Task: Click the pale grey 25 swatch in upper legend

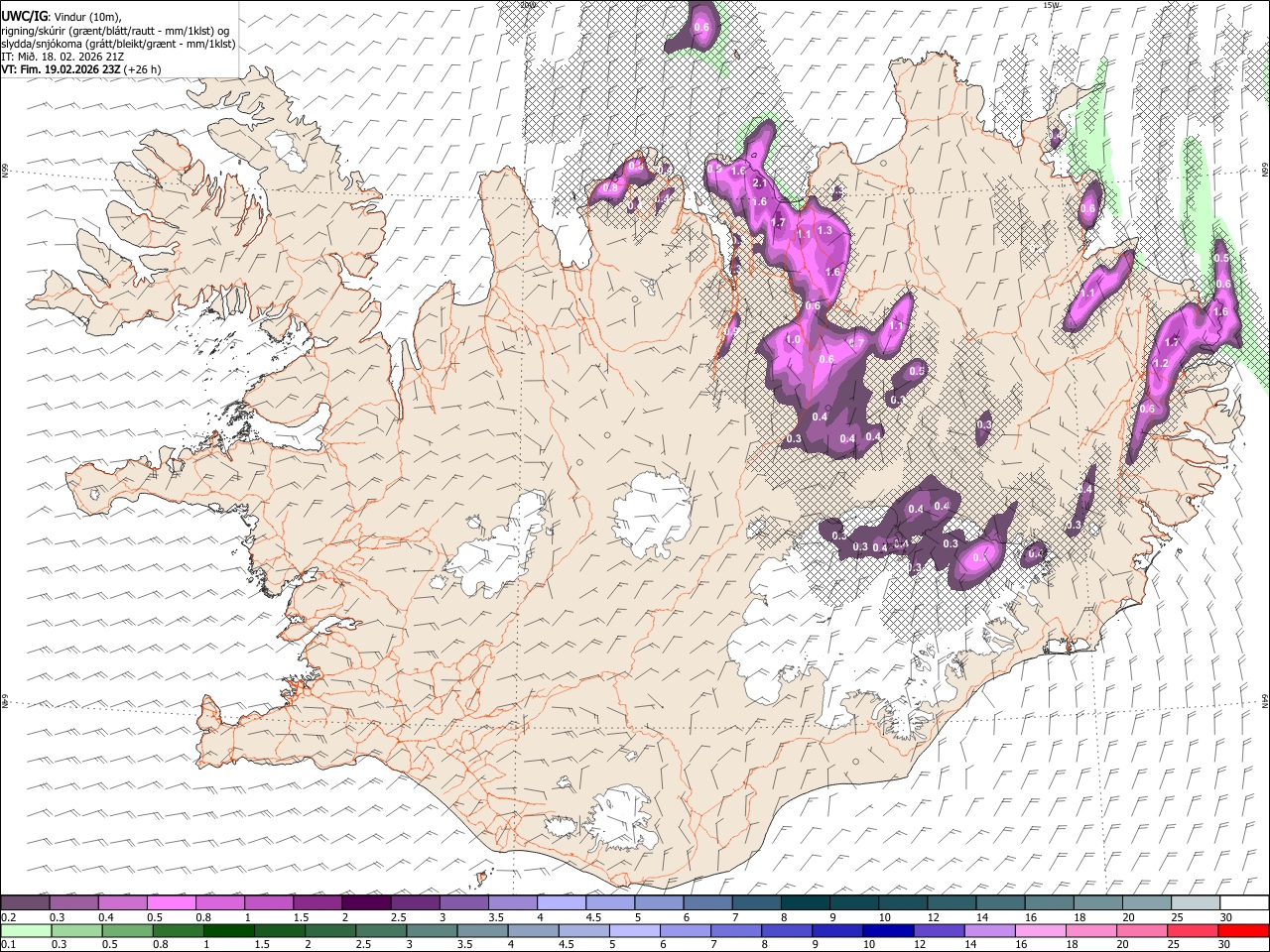Action: [x=1197, y=903]
